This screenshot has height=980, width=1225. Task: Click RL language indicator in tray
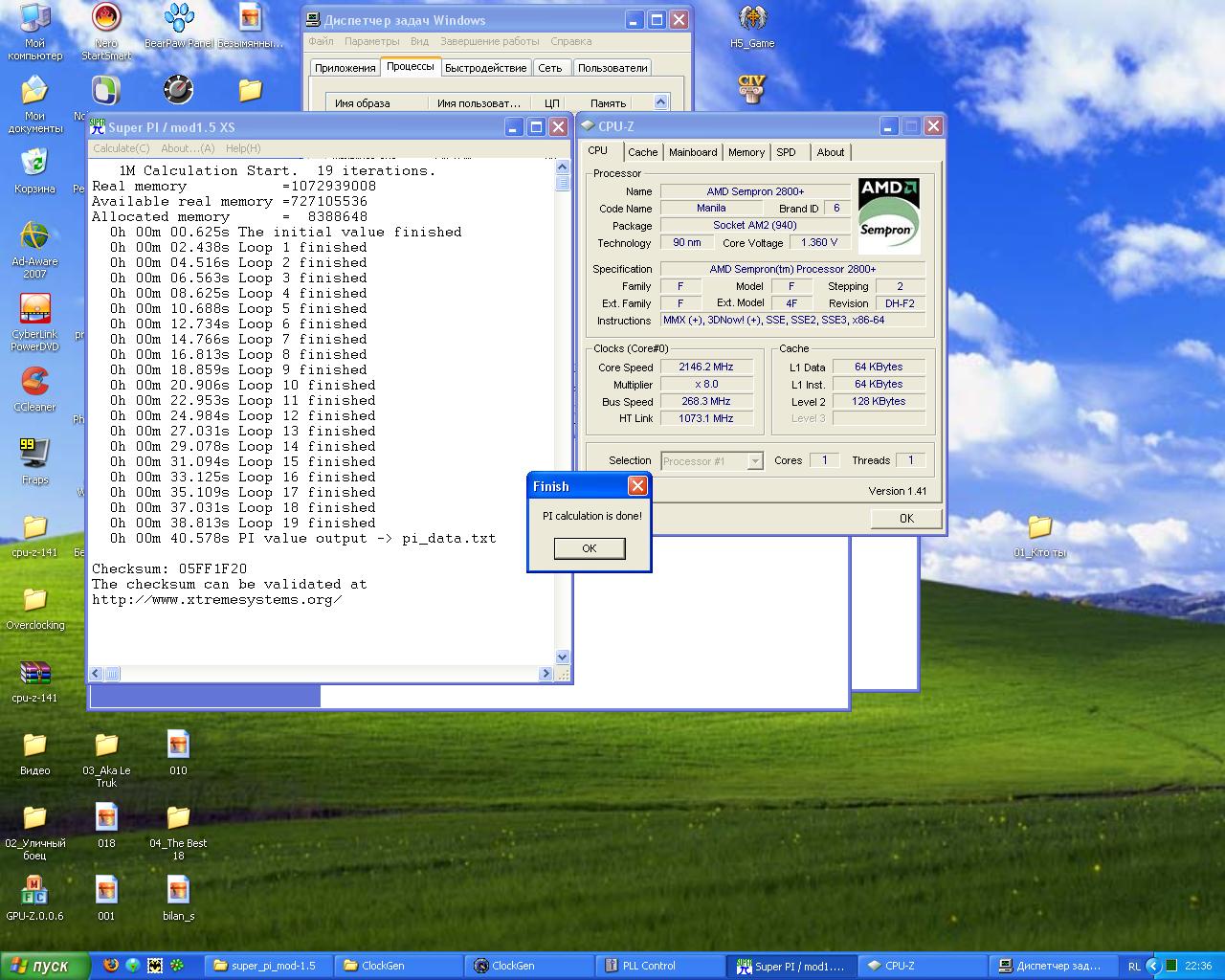point(1134,967)
